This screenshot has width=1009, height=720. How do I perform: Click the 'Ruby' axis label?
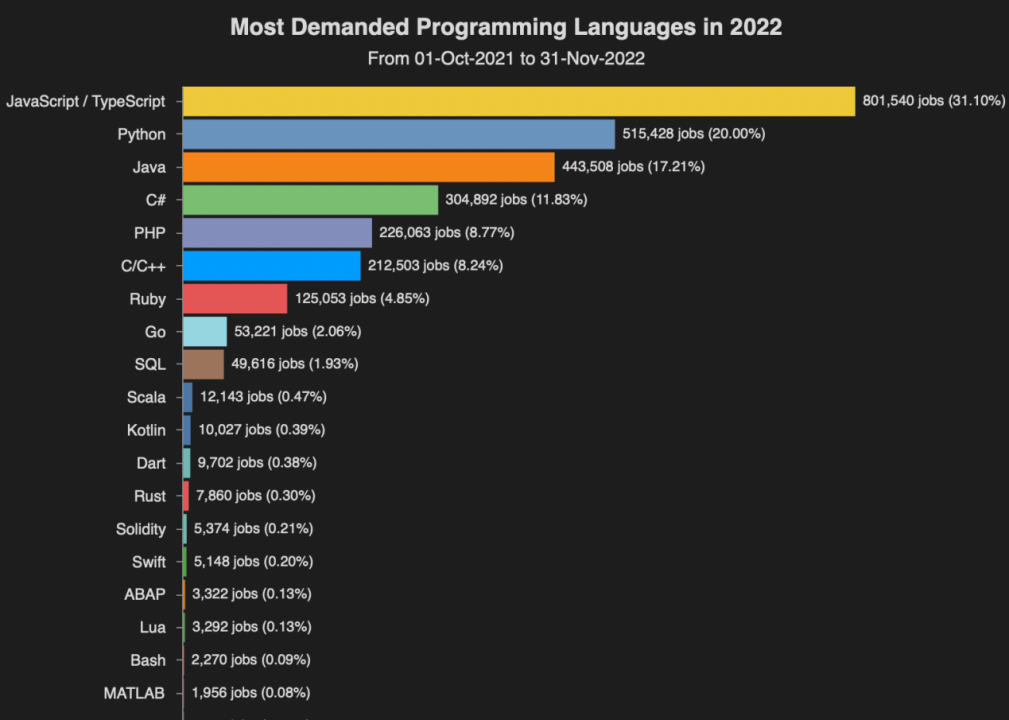[x=147, y=299]
